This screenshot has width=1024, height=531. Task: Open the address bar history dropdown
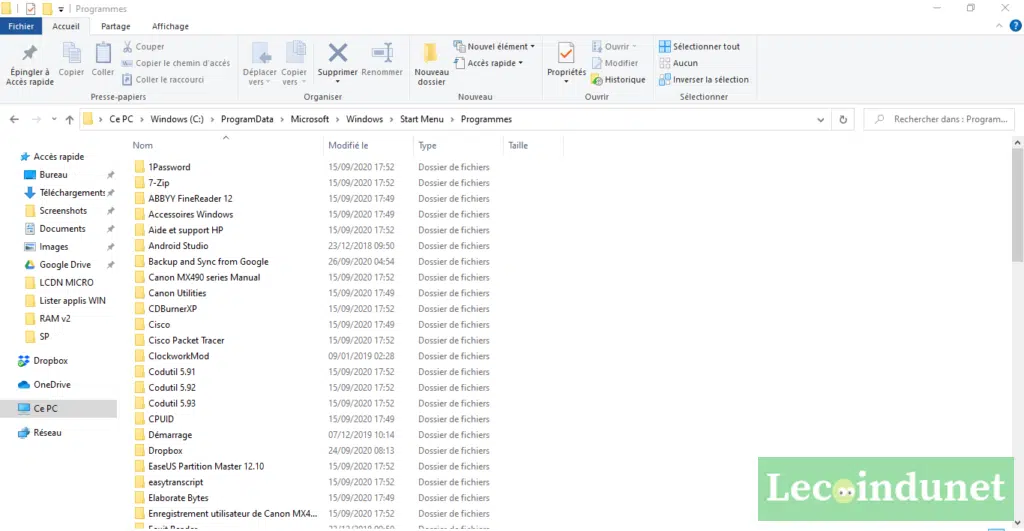point(820,120)
